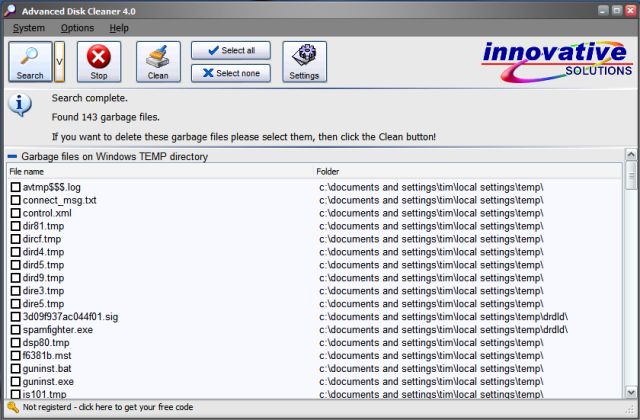Check the spamfighter.exe checkbox

[16, 330]
